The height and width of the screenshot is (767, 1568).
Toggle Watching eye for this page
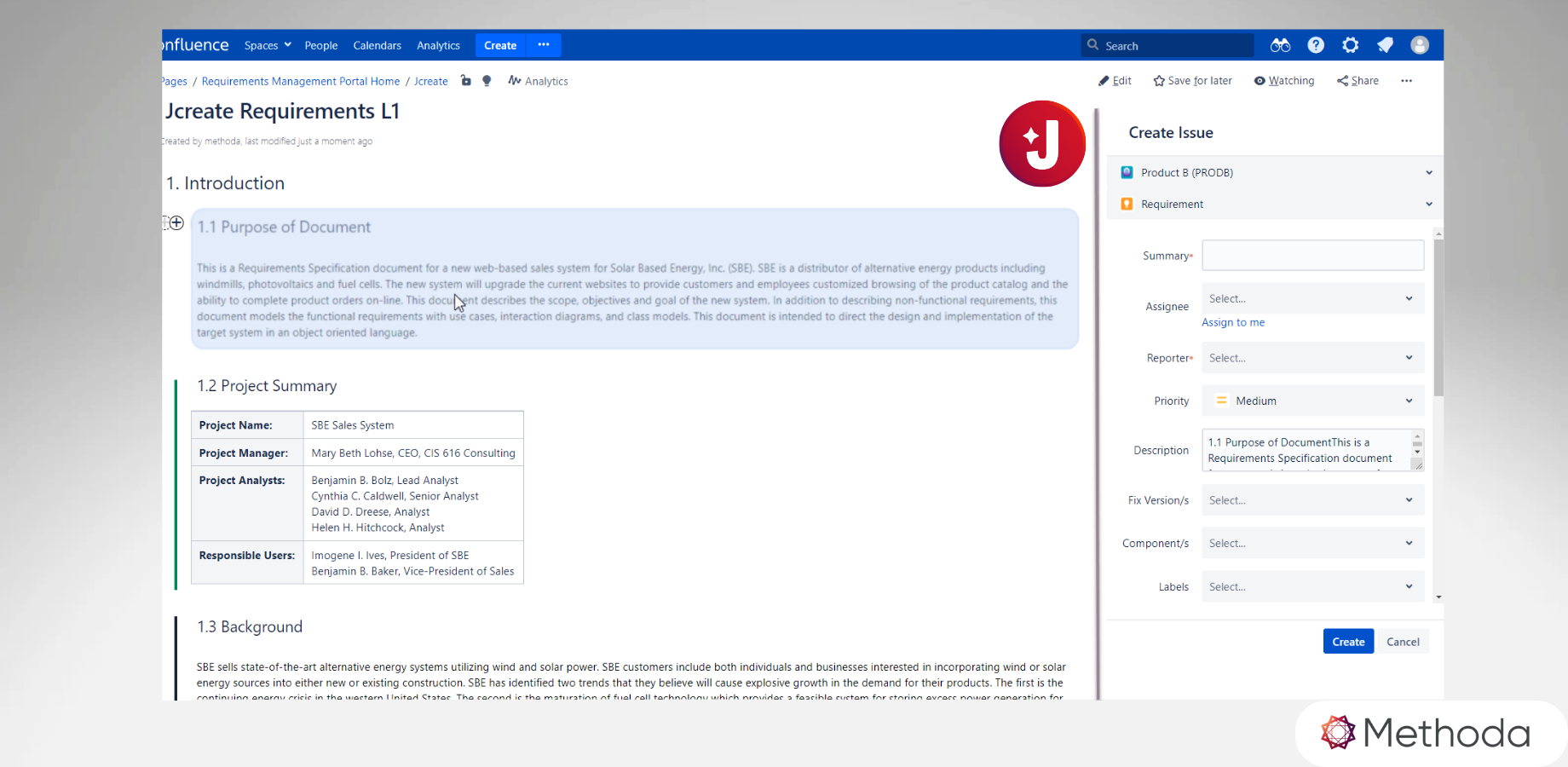click(1283, 81)
